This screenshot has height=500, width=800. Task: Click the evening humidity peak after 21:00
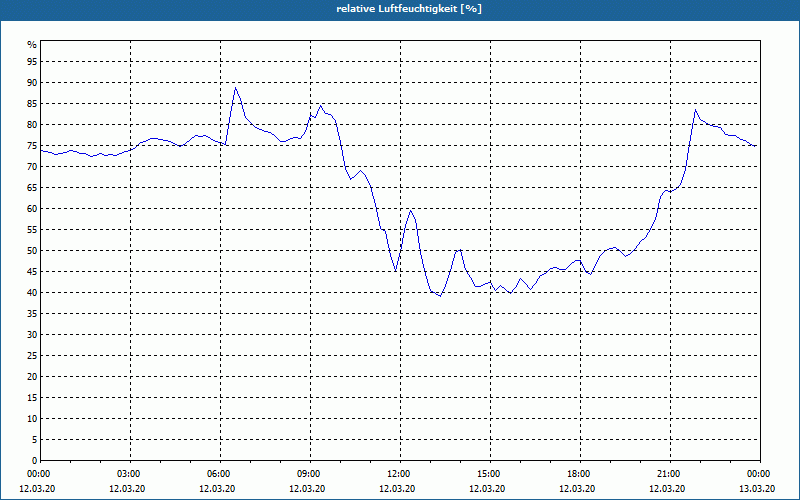[x=695, y=110]
